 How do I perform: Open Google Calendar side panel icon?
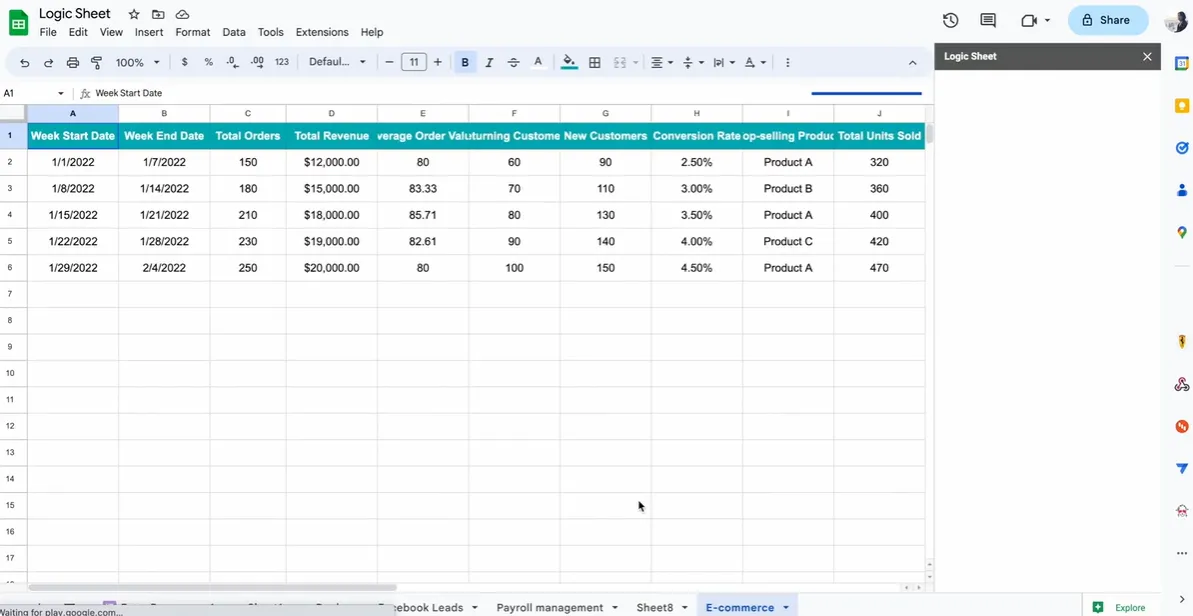pyautogui.click(x=1181, y=63)
